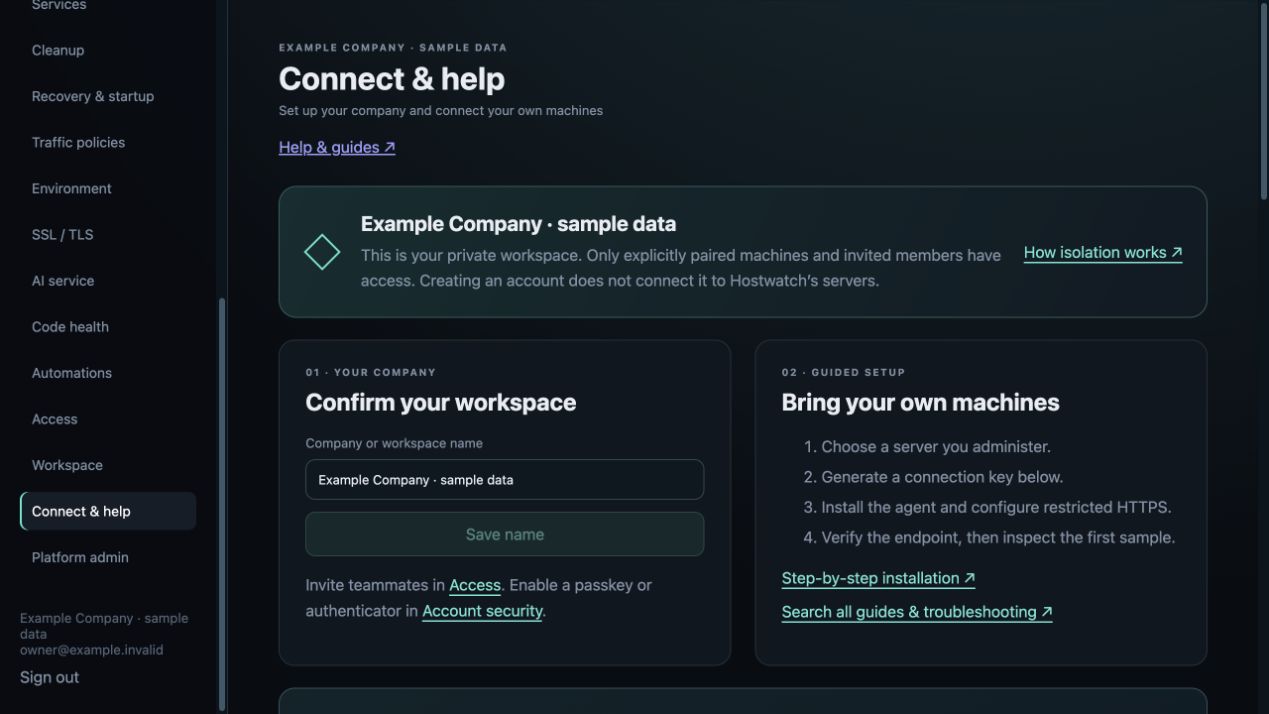The image size is (1269, 714).
Task: Open Automations in sidebar
Action: pyautogui.click(x=108, y=372)
